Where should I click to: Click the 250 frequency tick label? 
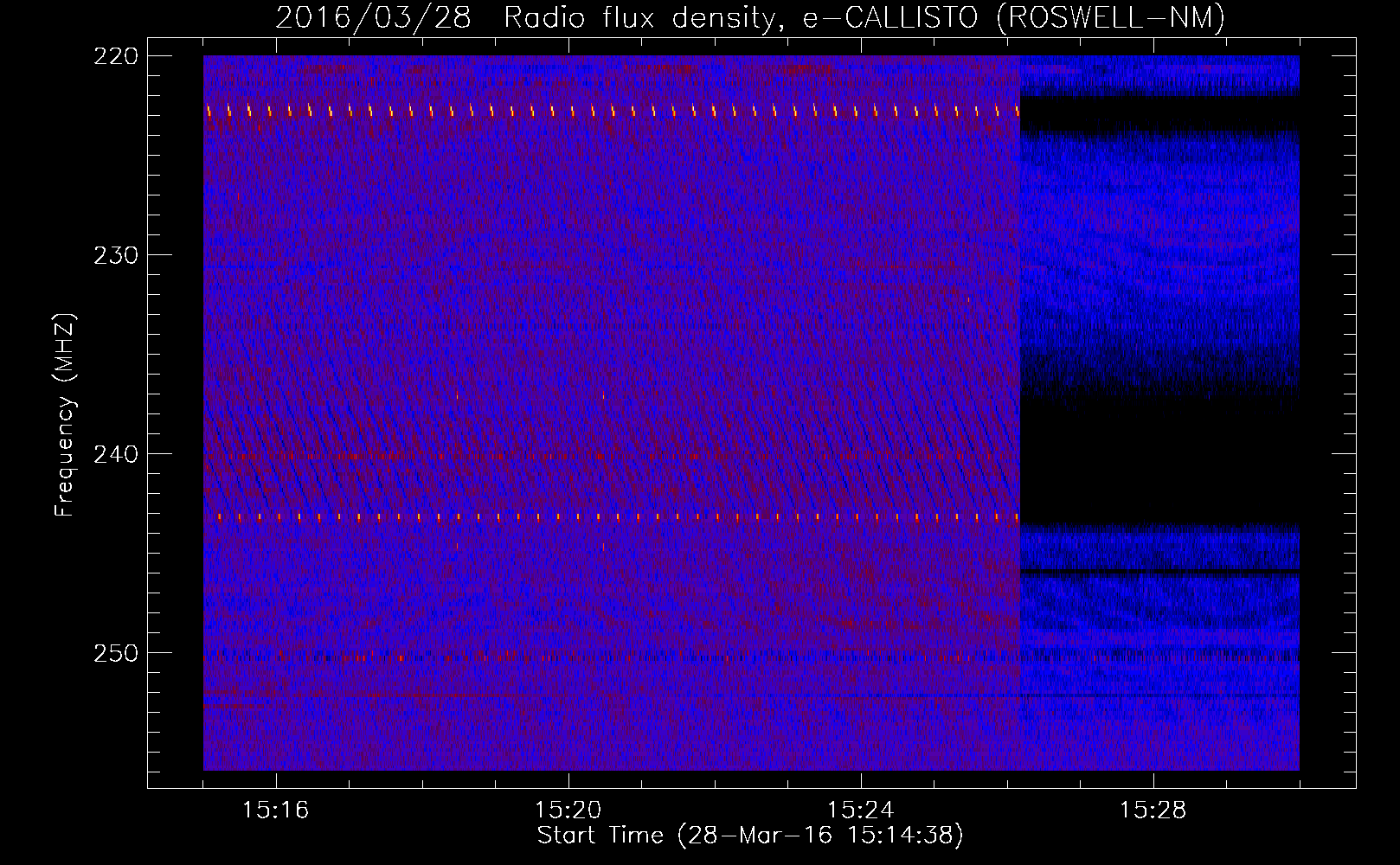pos(116,653)
